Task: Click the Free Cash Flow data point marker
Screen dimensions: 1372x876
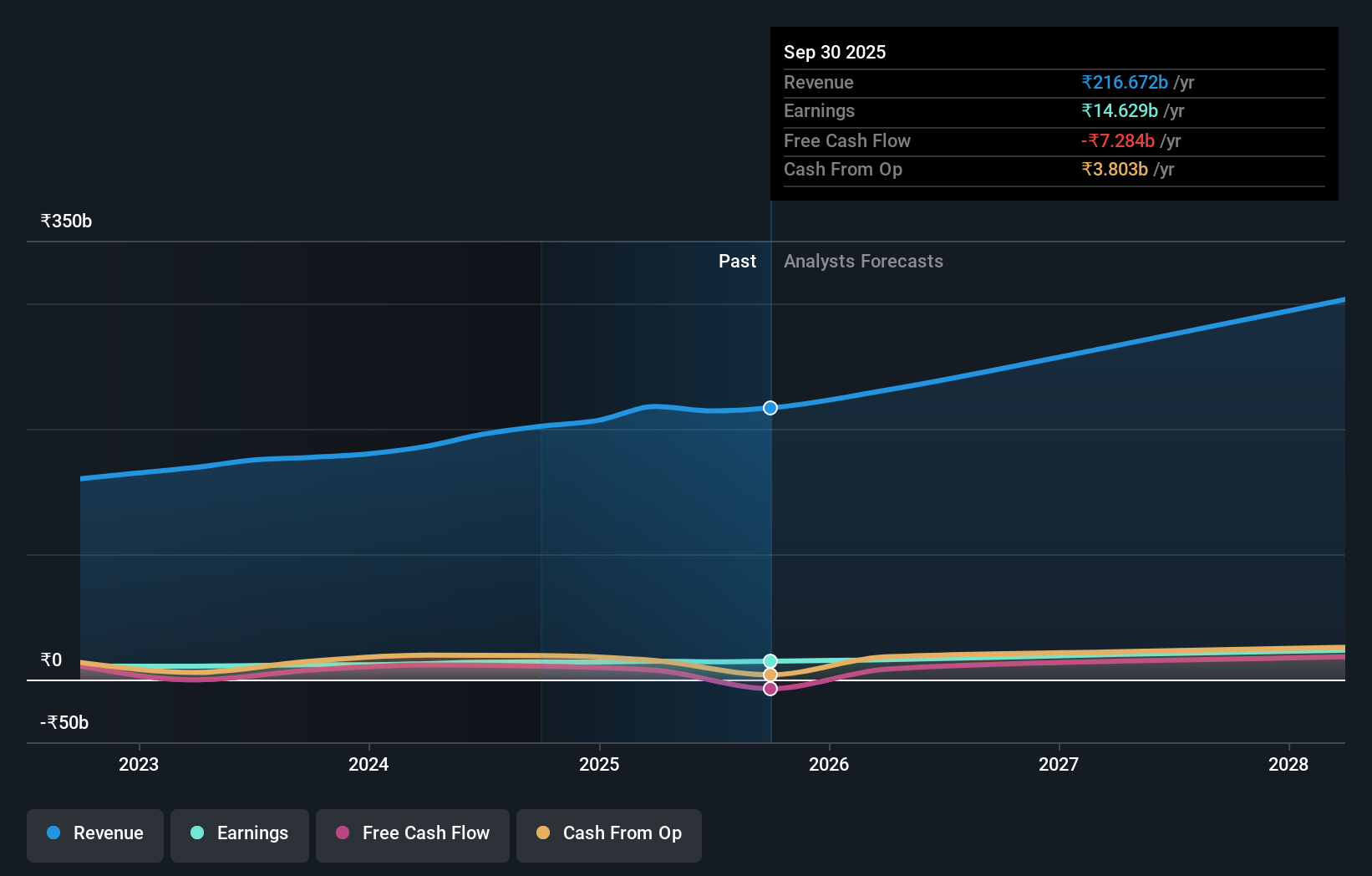Action: point(770,688)
